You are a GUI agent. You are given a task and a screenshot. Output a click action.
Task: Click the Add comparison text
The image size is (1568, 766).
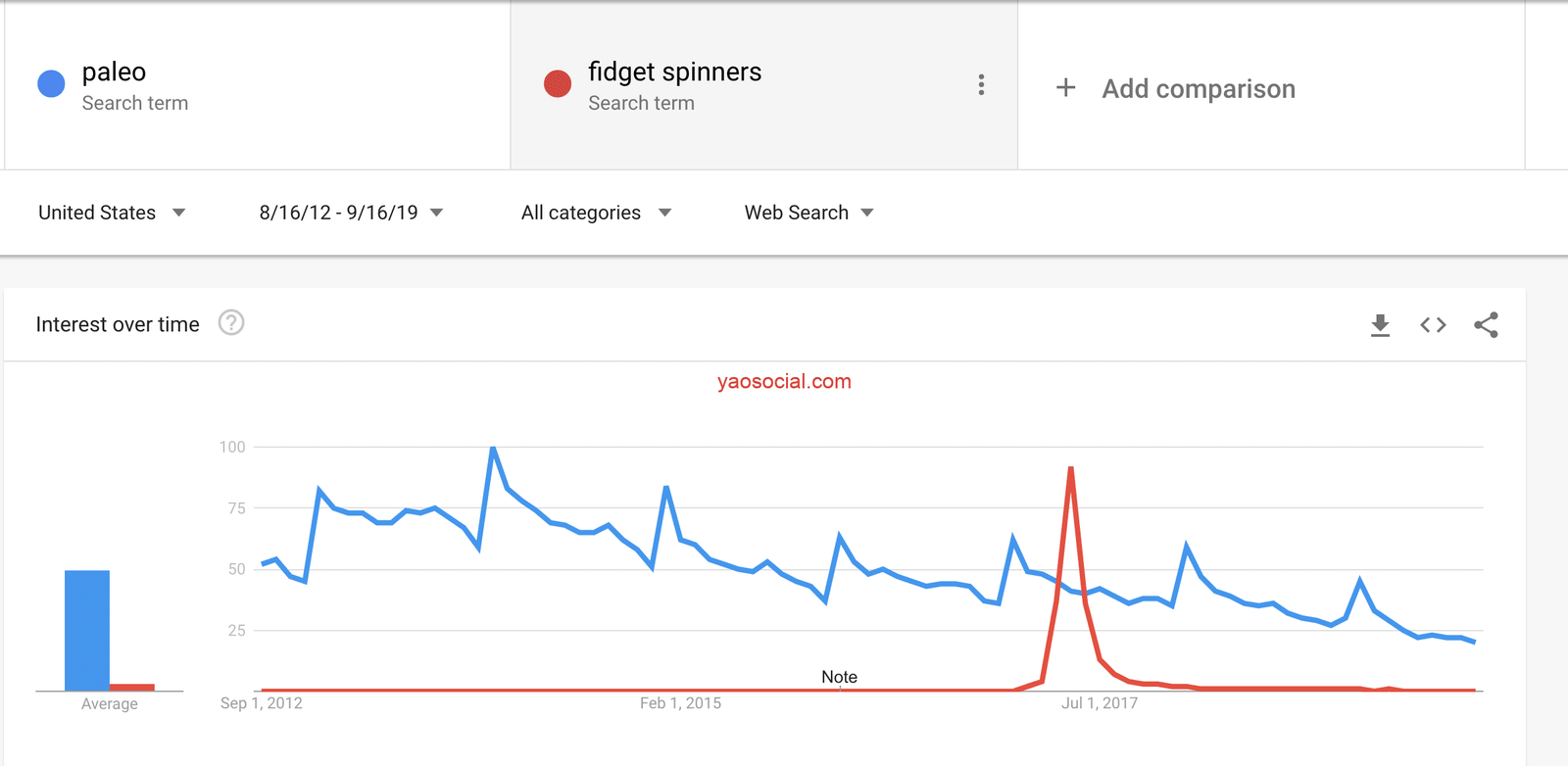tap(1198, 89)
